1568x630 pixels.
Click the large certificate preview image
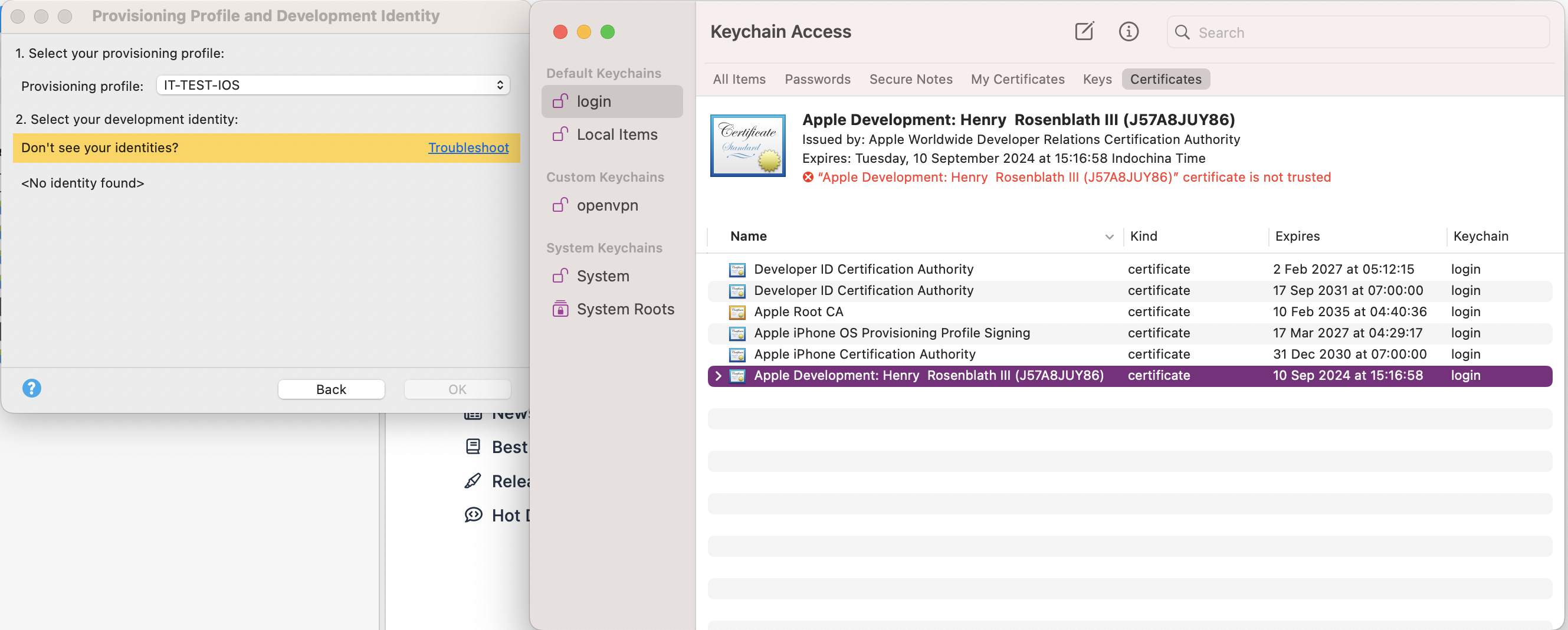coord(747,146)
